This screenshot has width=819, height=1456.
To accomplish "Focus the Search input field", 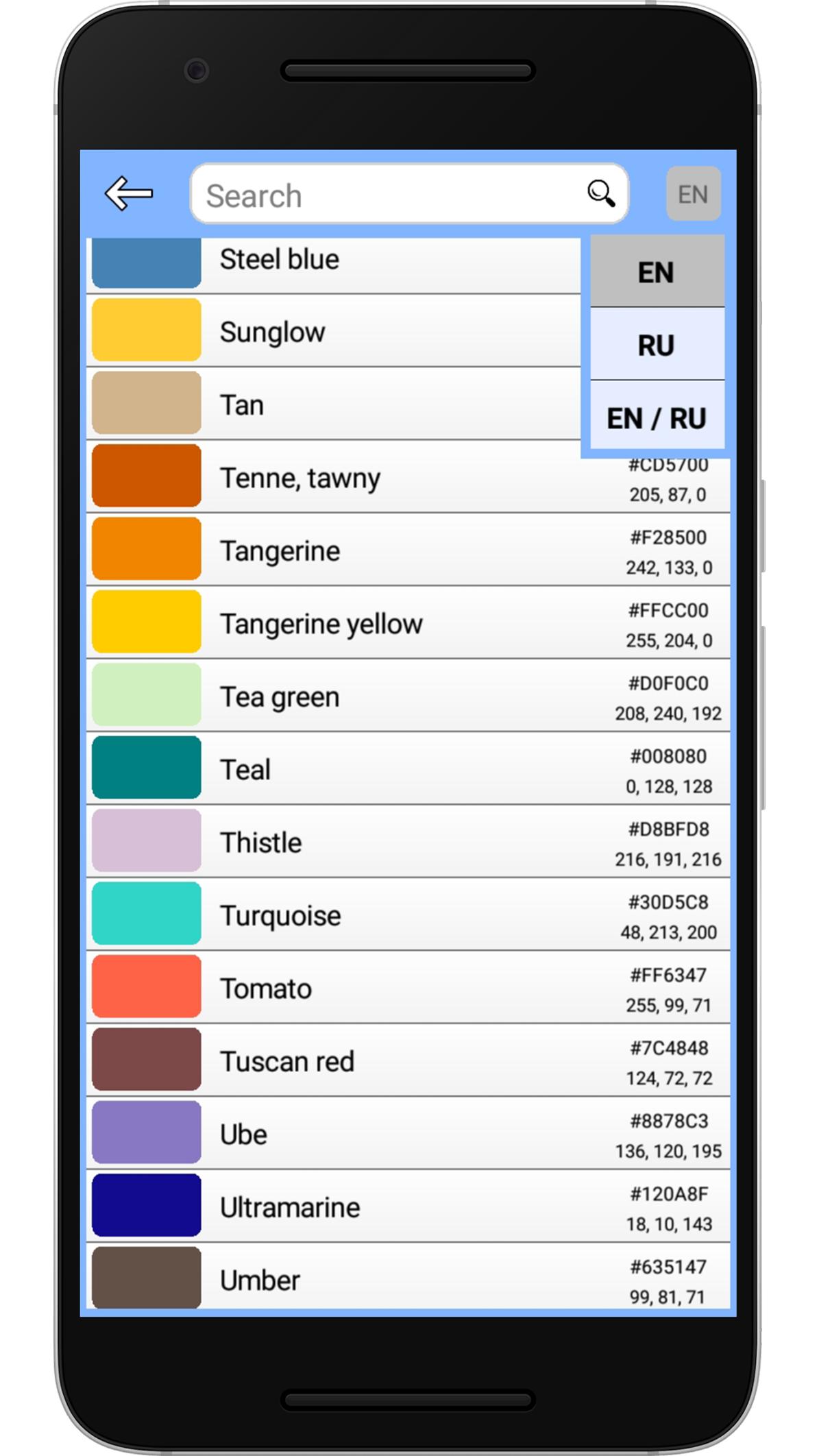I will 409,194.
